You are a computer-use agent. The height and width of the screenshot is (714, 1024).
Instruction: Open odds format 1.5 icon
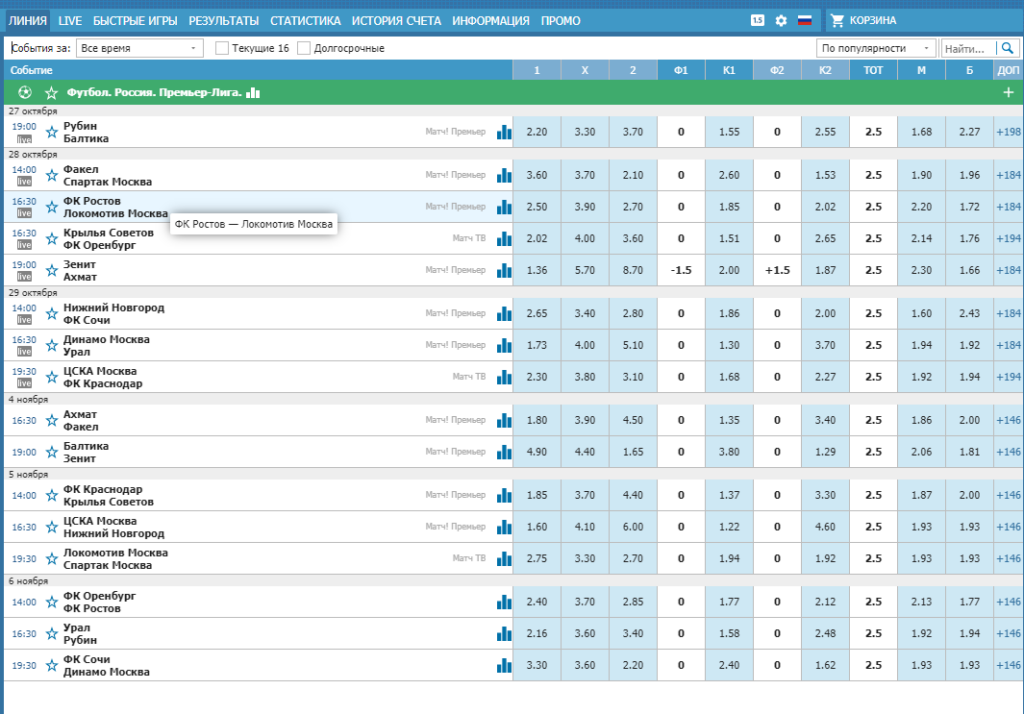point(757,20)
